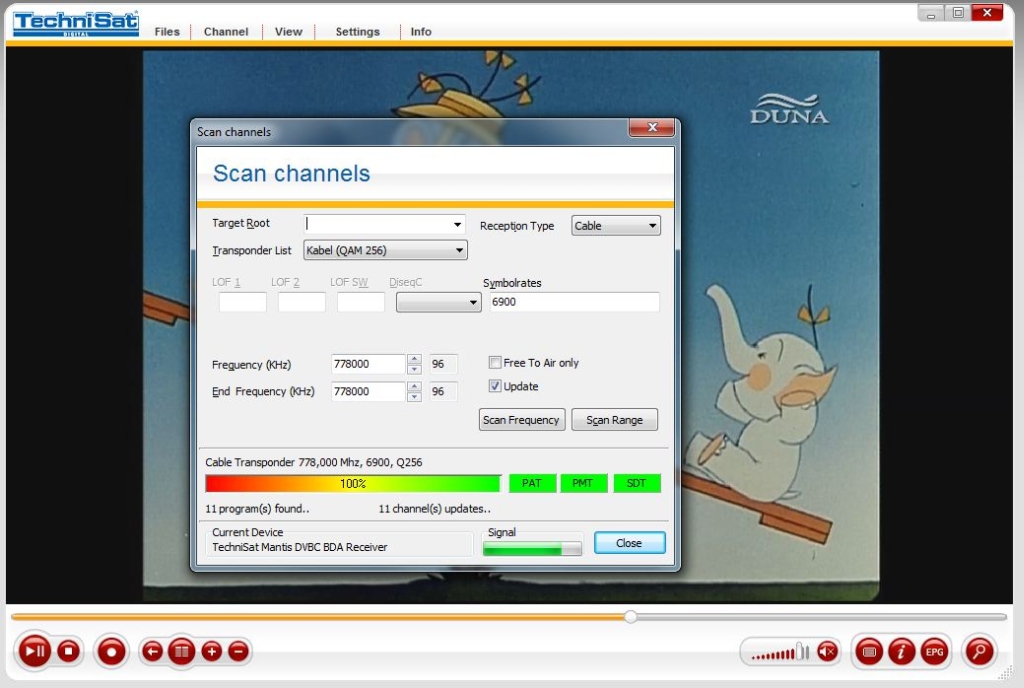Decrease Frequency with the down spinner
This screenshot has height=688, width=1024.
pyautogui.click(x=414, y=369)
